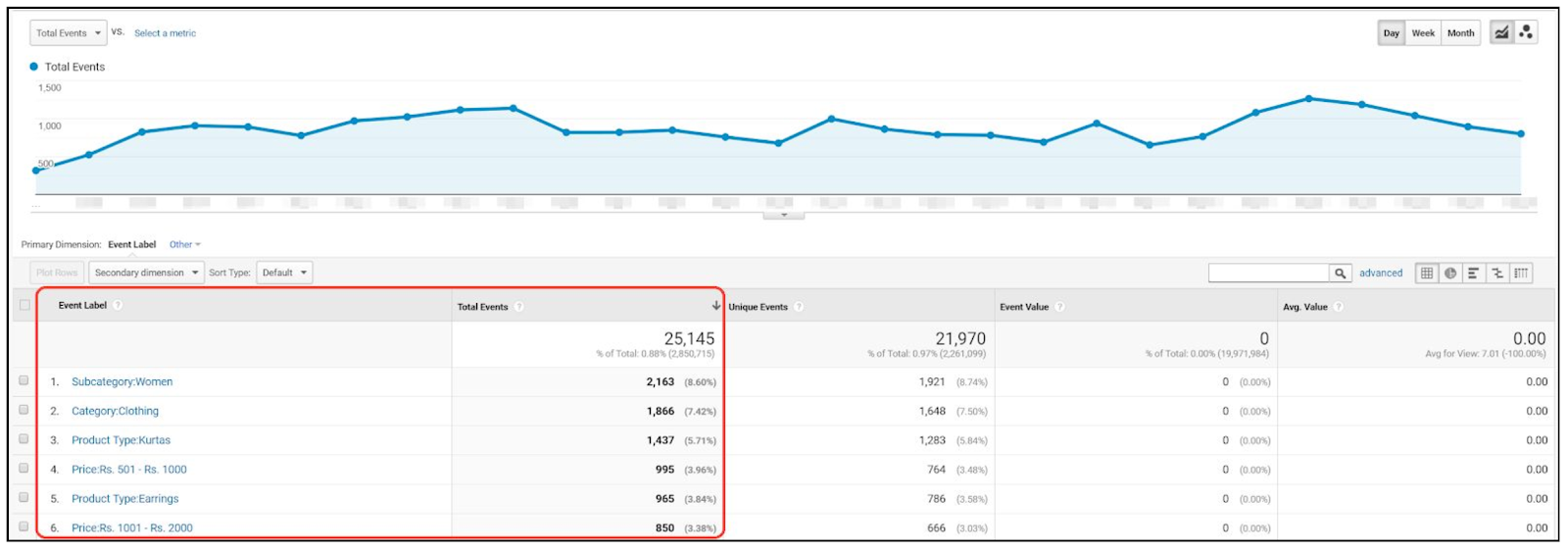Sort by Event Label column header

click(82, 305)
